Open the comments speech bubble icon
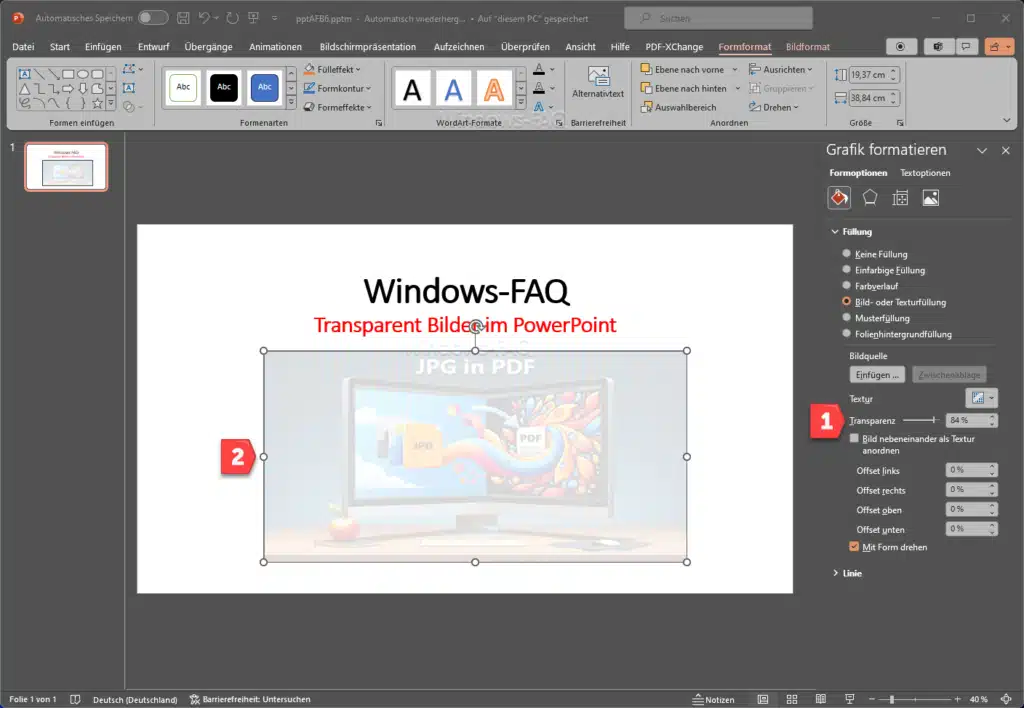This screenshot has height=708, width=1024. coord(966,47)
